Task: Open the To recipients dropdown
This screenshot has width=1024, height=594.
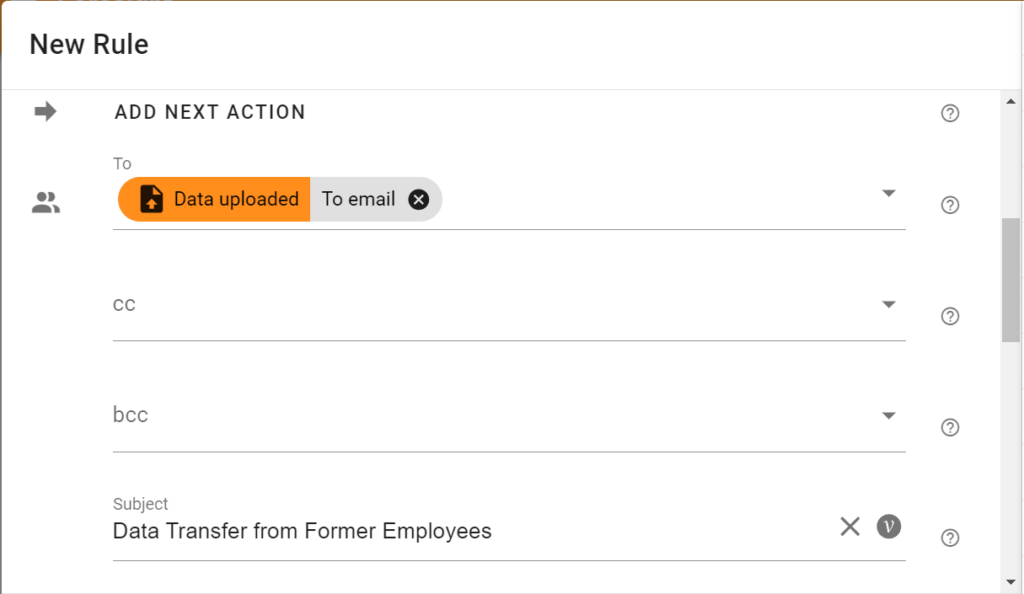Action: click(889, 195)
